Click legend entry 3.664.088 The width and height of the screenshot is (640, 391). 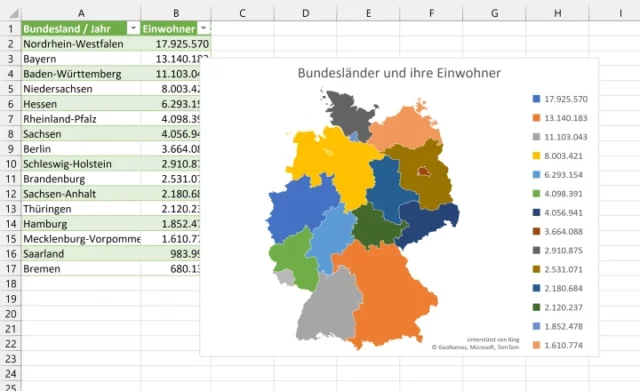(558, 231)
